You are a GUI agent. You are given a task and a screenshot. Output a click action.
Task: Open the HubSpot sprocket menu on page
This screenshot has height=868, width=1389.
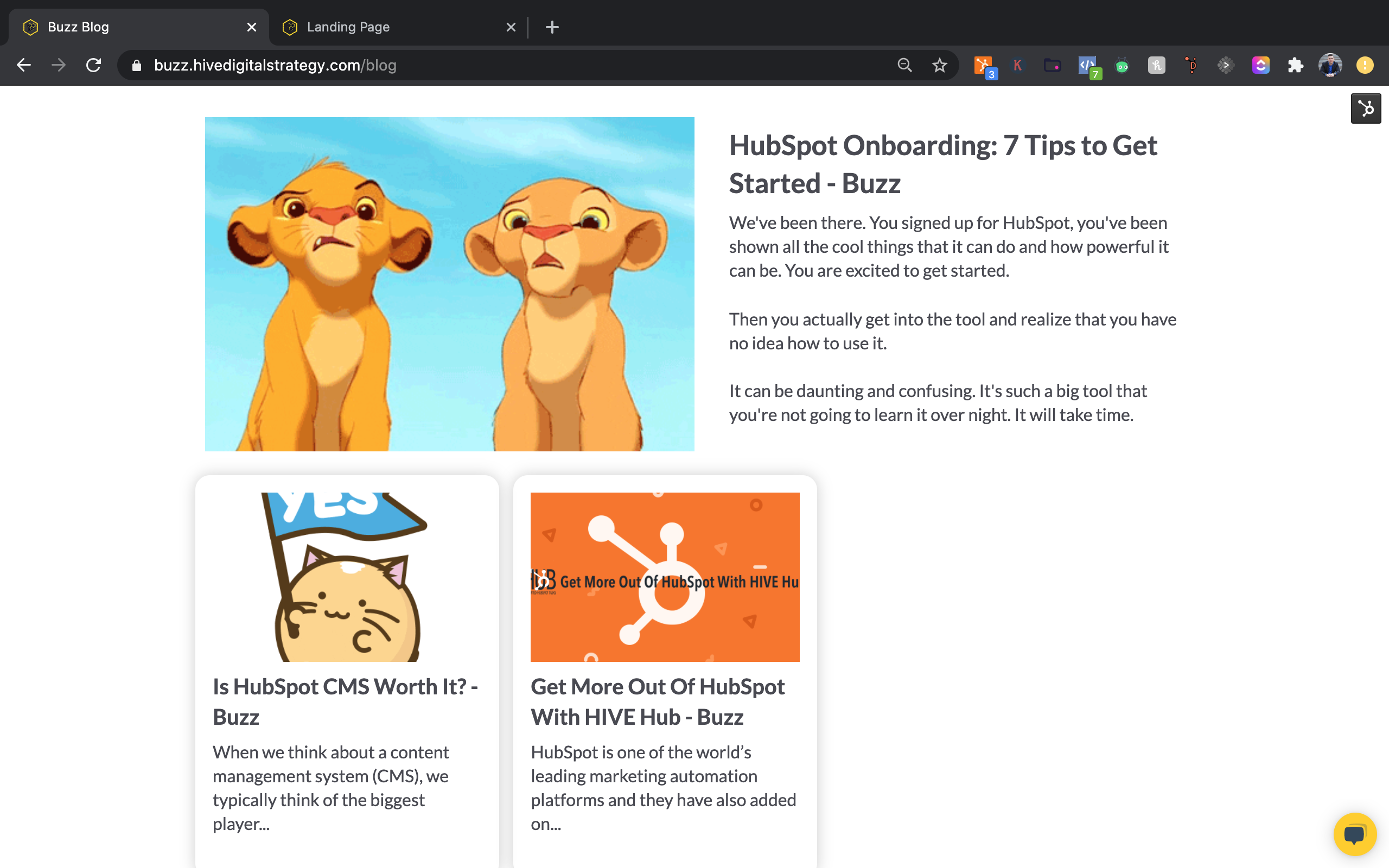point(1366,108)
